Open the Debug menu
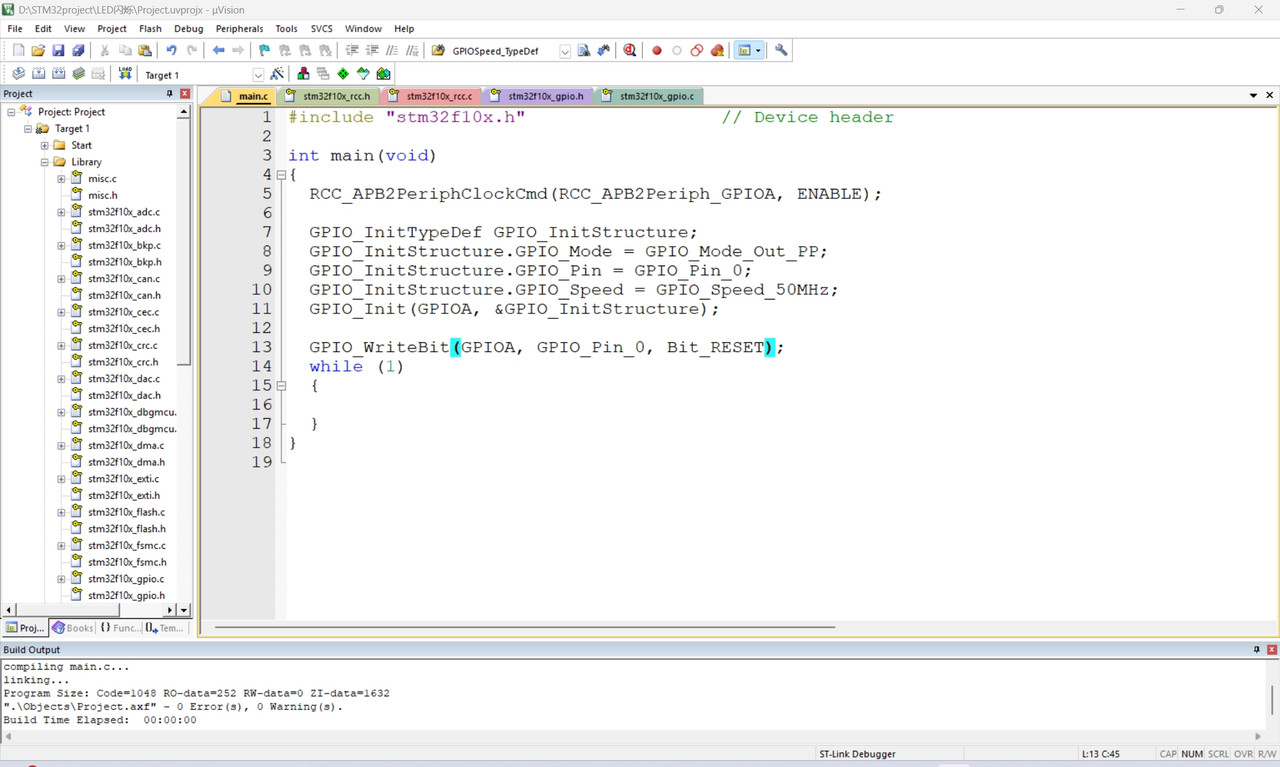 (x=188, y=29)
